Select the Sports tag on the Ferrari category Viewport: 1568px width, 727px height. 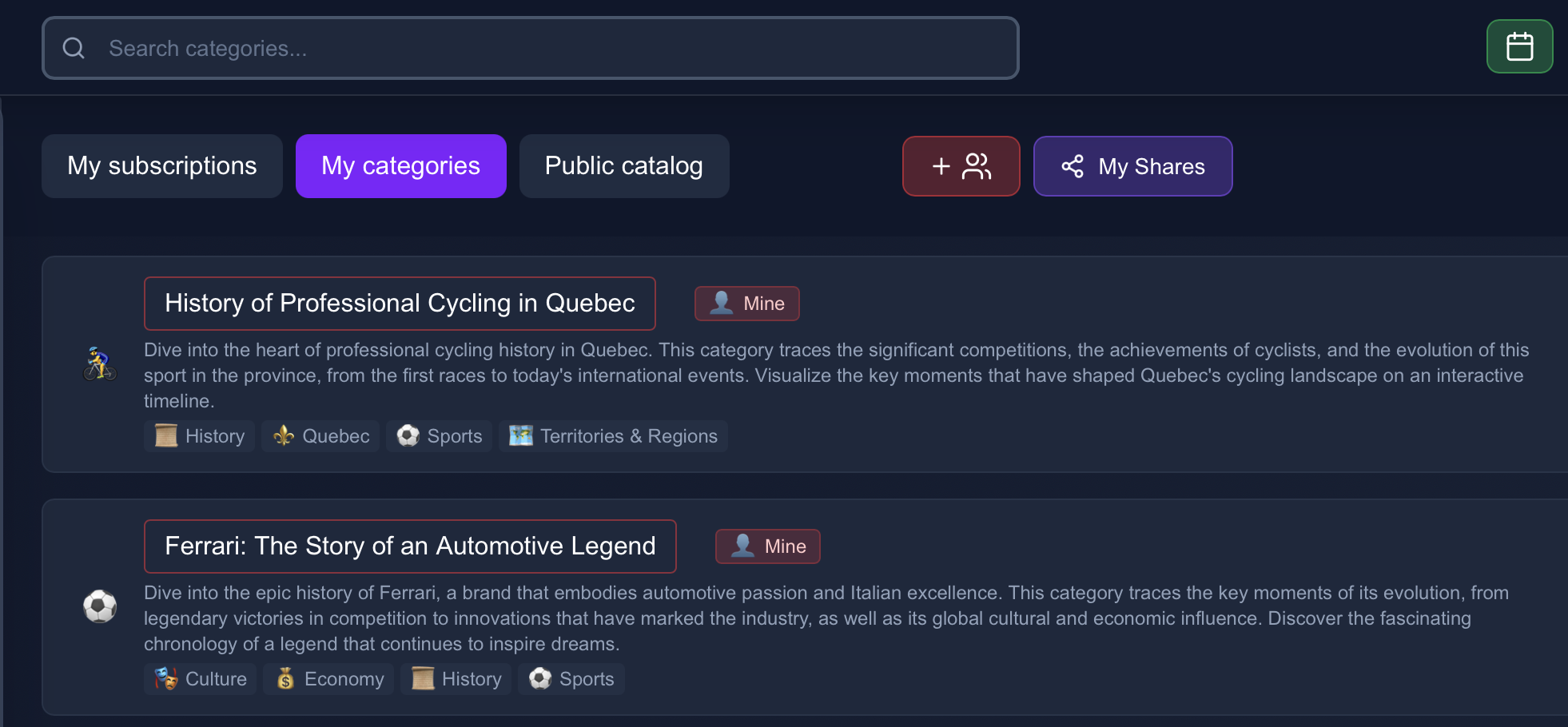(571, 679)
